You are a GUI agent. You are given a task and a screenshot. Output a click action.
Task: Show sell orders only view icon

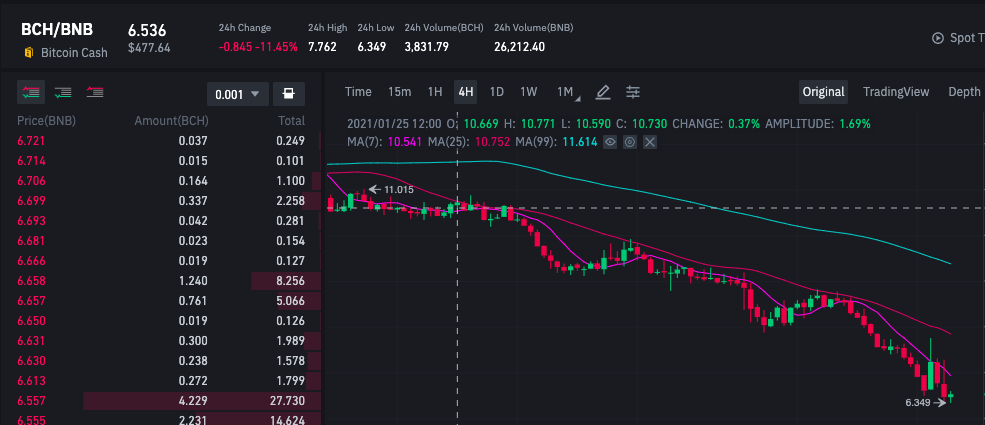pyautogui.click(x=95, y=93)
